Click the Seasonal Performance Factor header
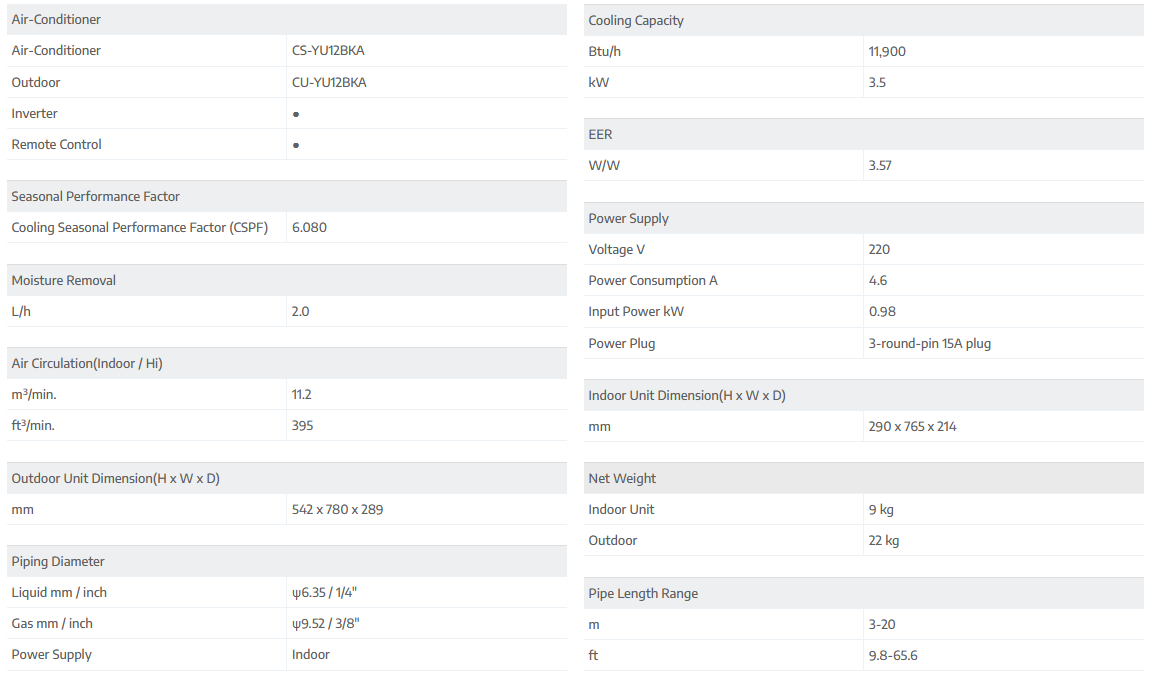Viewport: 1150px width, 681px height. 95,196
